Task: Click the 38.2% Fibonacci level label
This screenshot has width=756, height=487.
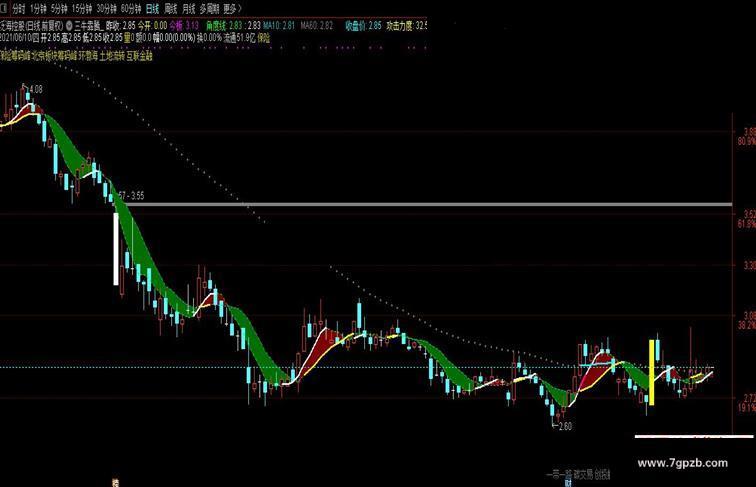Action: click(x=746, y=325)
